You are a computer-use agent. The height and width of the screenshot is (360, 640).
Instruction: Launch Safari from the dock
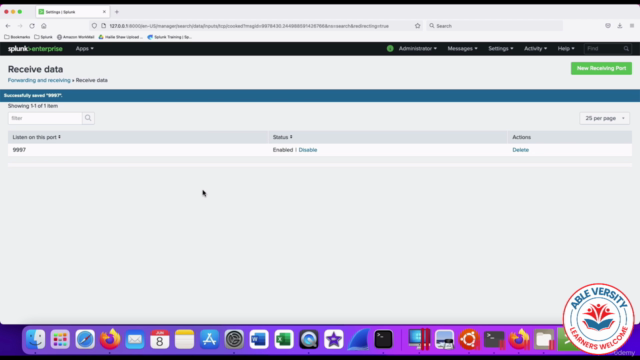coord(85,340)
